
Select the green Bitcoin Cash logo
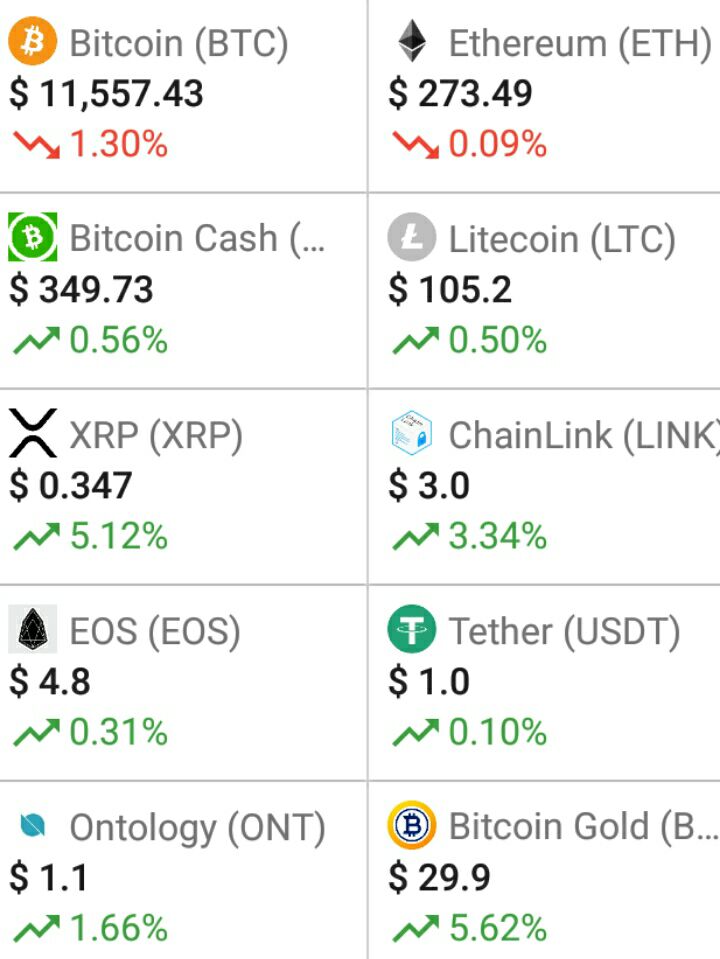click(33, 237)
